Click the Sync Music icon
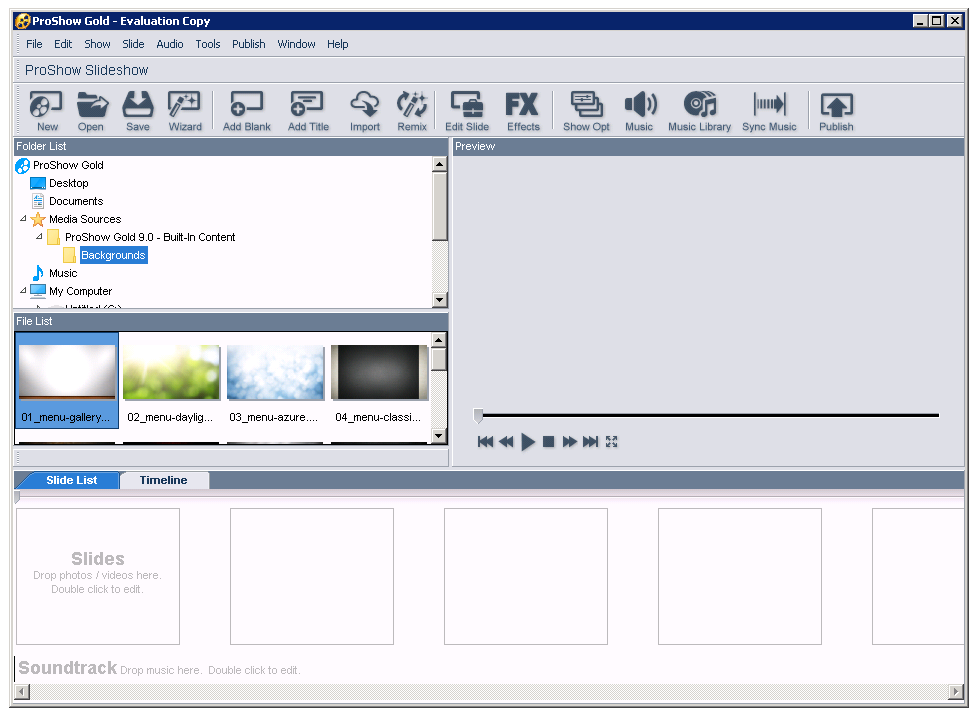975x723 pixels. tap(769, 111)
